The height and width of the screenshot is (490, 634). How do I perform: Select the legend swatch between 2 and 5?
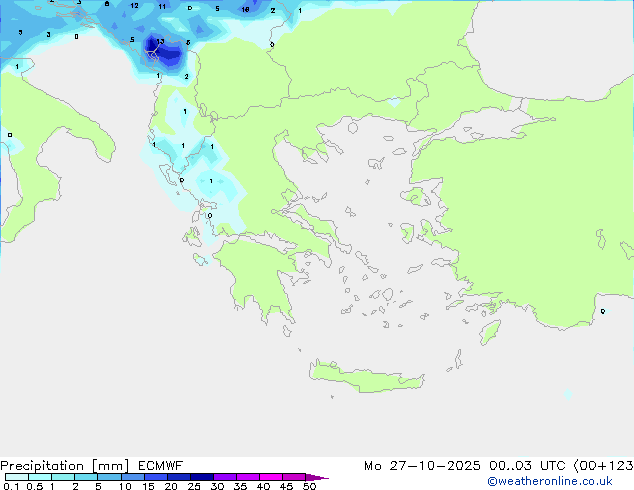tap(86, 477)
